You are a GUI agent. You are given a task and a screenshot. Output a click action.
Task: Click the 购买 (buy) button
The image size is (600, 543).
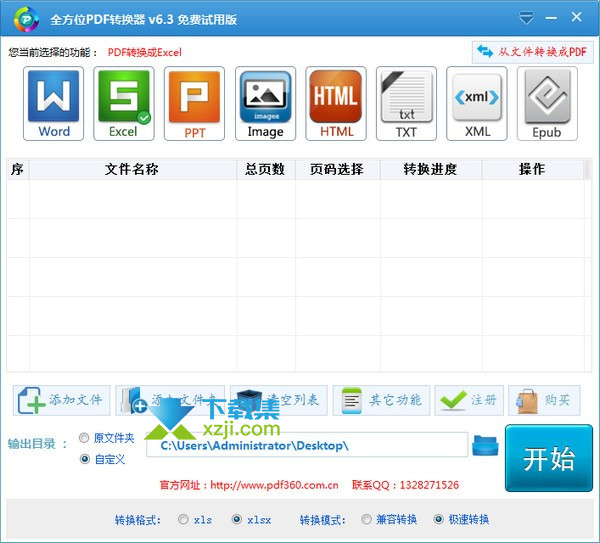(x=544, y=400)
